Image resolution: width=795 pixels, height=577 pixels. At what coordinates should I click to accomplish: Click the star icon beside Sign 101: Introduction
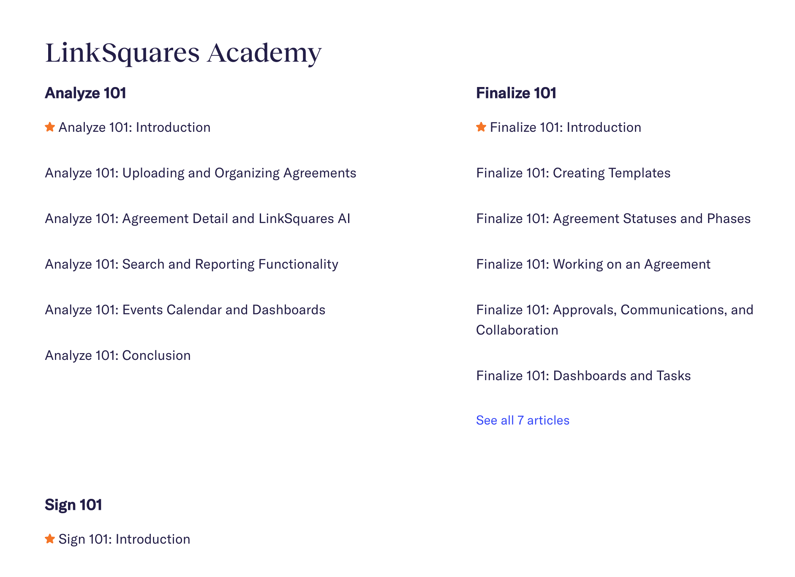[x=50, y=538]
